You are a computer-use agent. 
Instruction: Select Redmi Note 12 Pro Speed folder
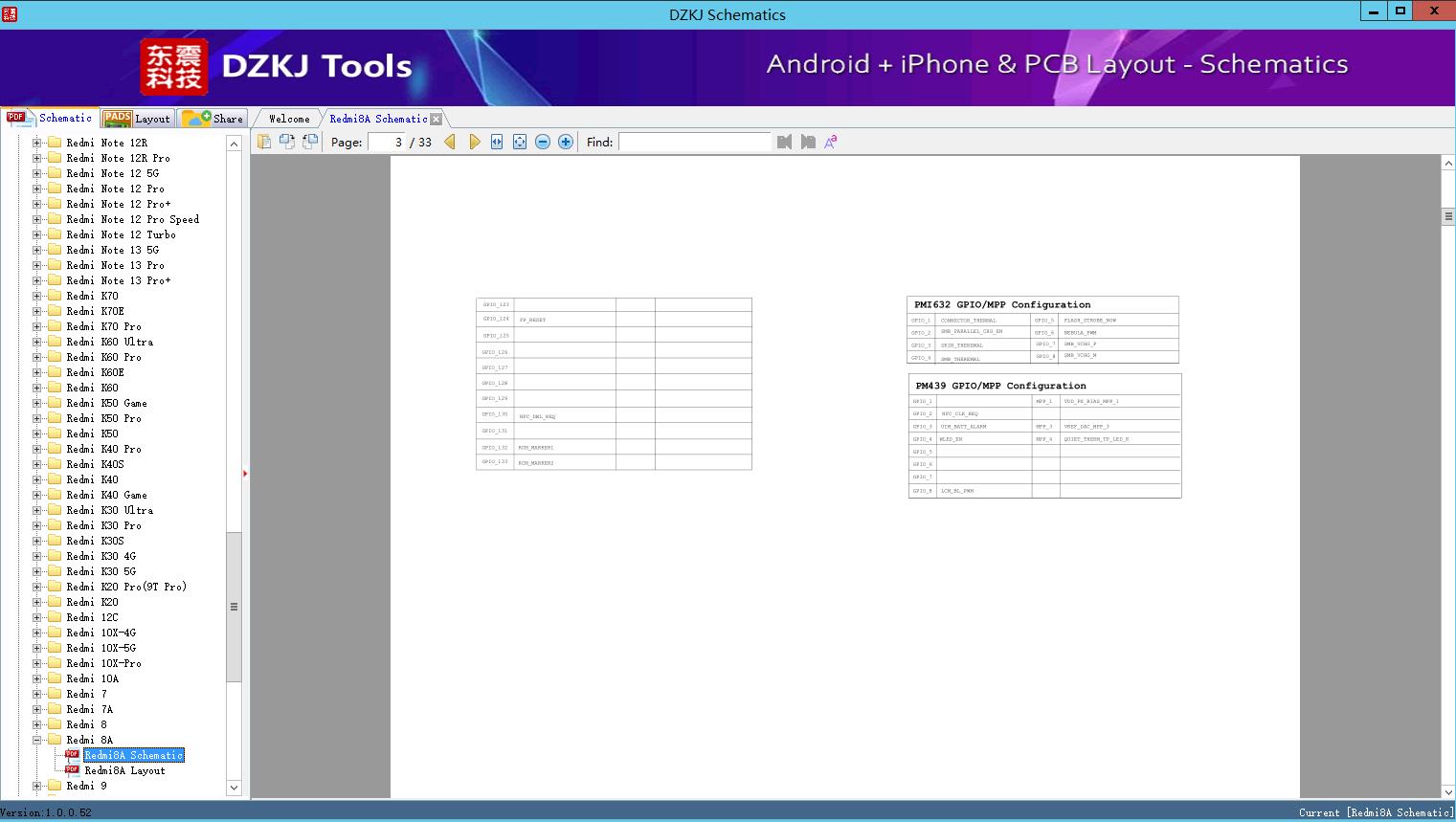click(x=132, y=219)
